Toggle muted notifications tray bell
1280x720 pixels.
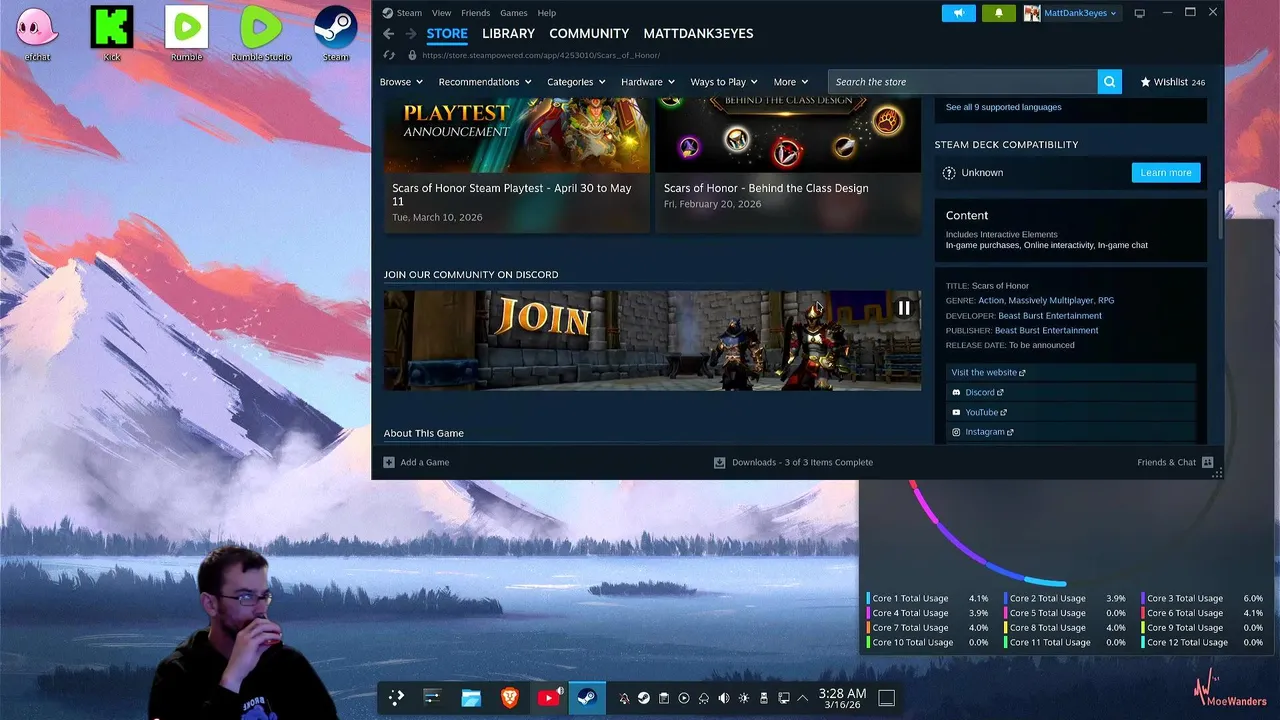[624, 698]
